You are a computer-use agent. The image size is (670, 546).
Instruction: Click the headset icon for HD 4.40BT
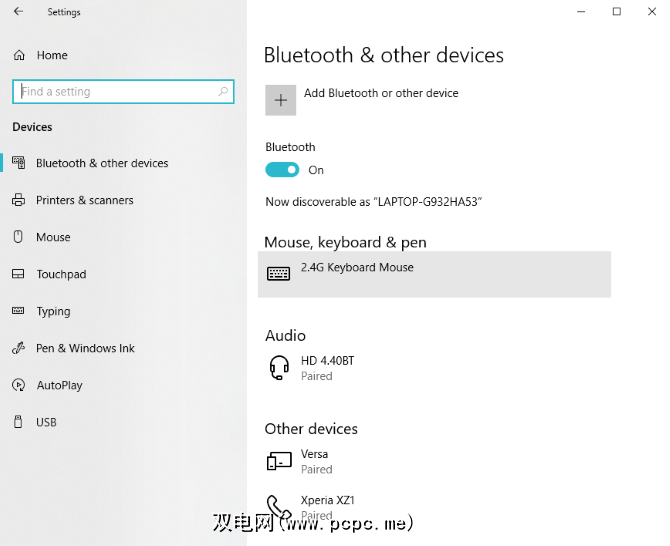279,368
